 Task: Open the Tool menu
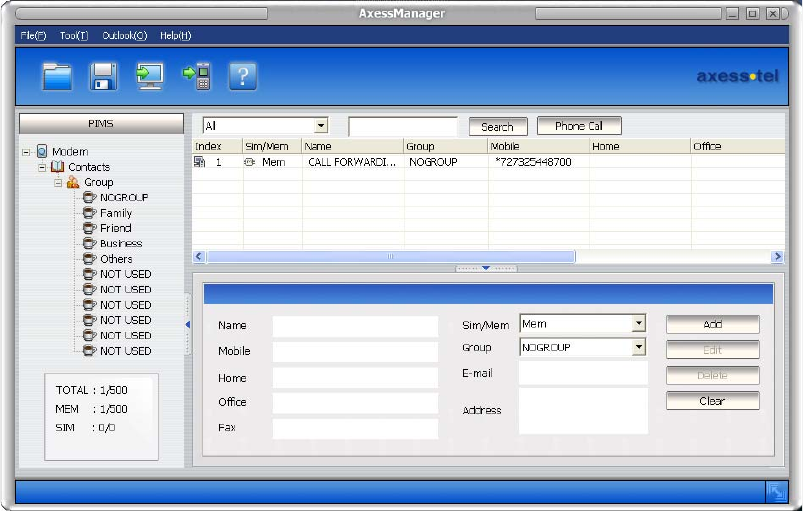click(x=74, y=35)
